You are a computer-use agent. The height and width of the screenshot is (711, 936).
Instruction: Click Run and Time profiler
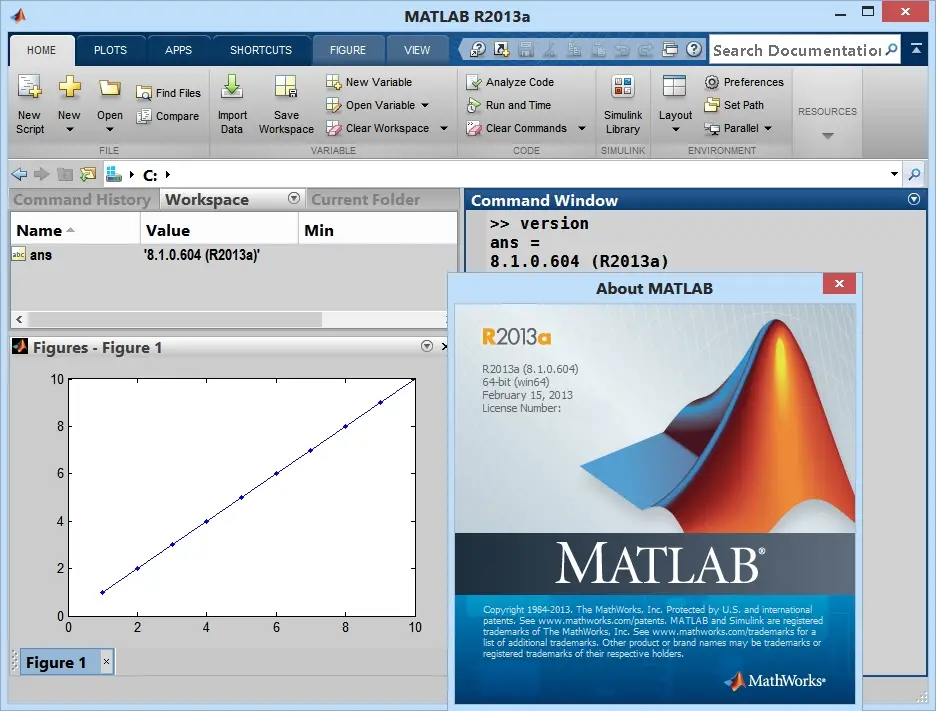509,105
